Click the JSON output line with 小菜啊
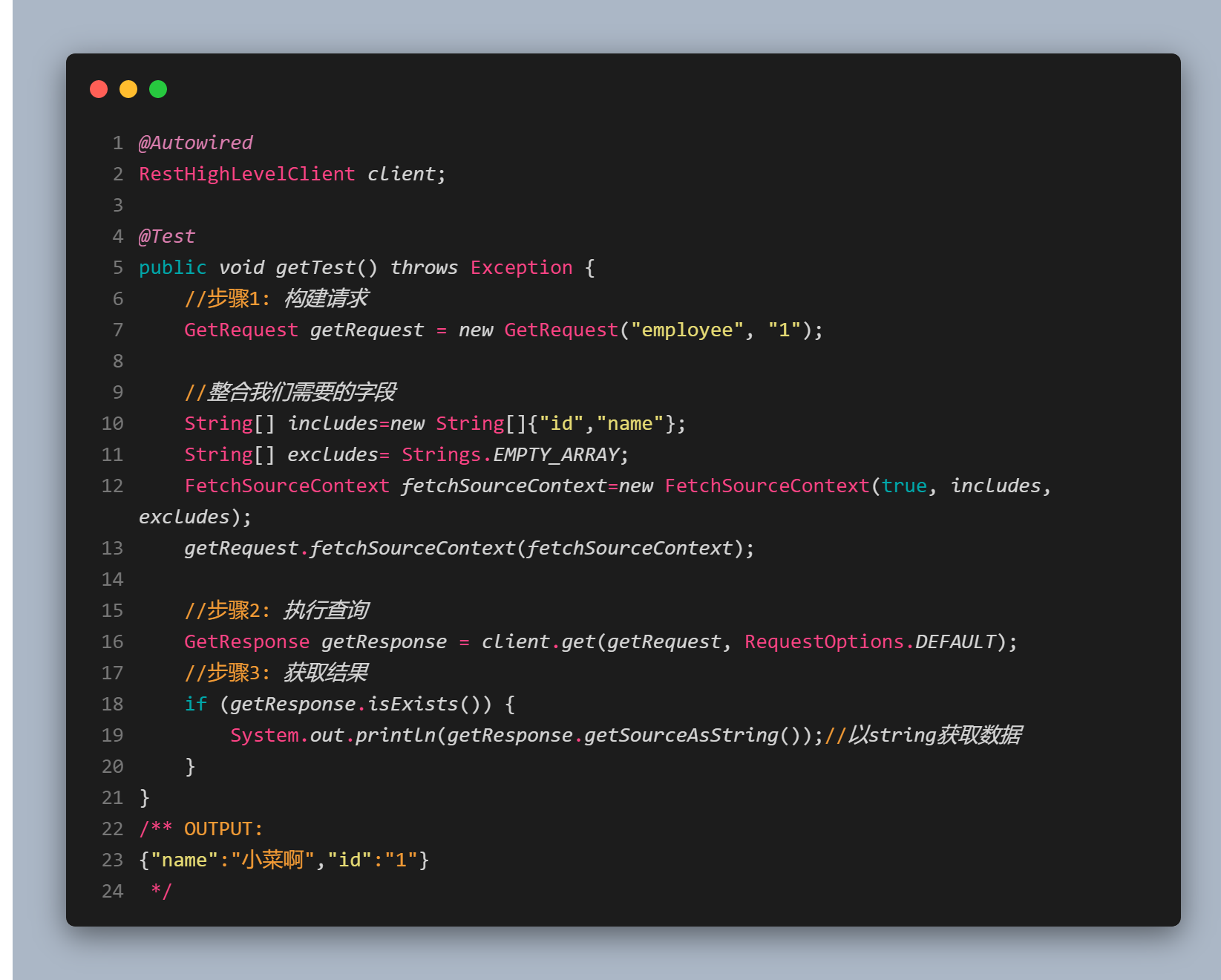The image size is (1221, 980). pos(284,860)
